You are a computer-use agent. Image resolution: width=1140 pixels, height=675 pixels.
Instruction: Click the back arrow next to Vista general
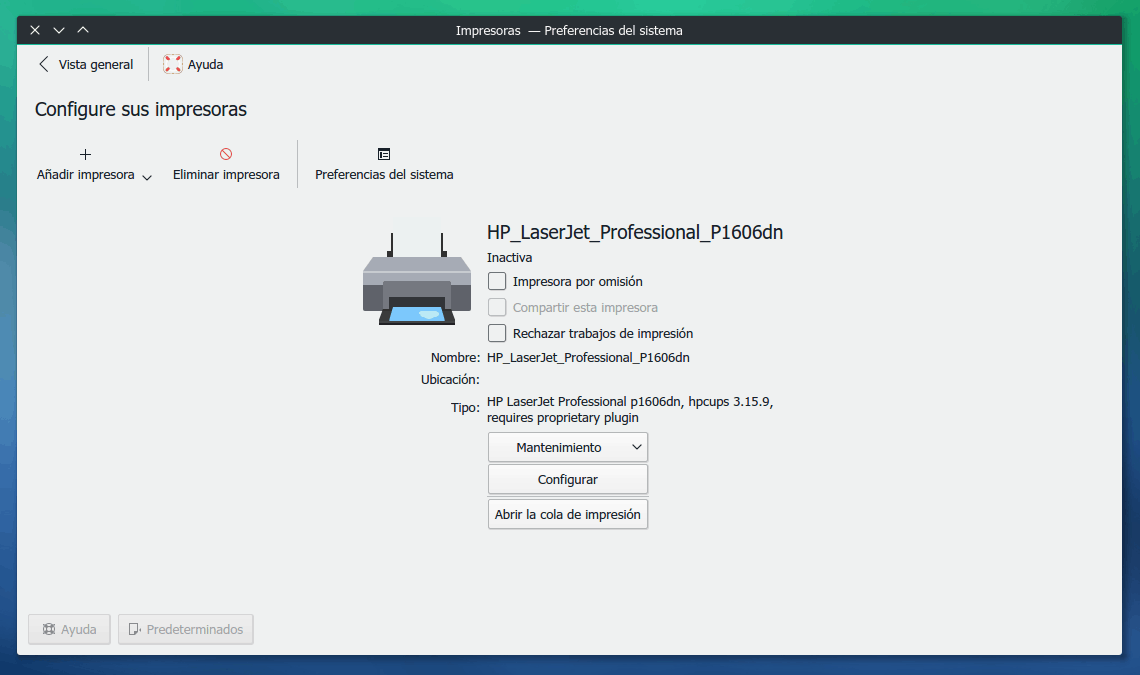pyautogui.click(x=42, y=63)
